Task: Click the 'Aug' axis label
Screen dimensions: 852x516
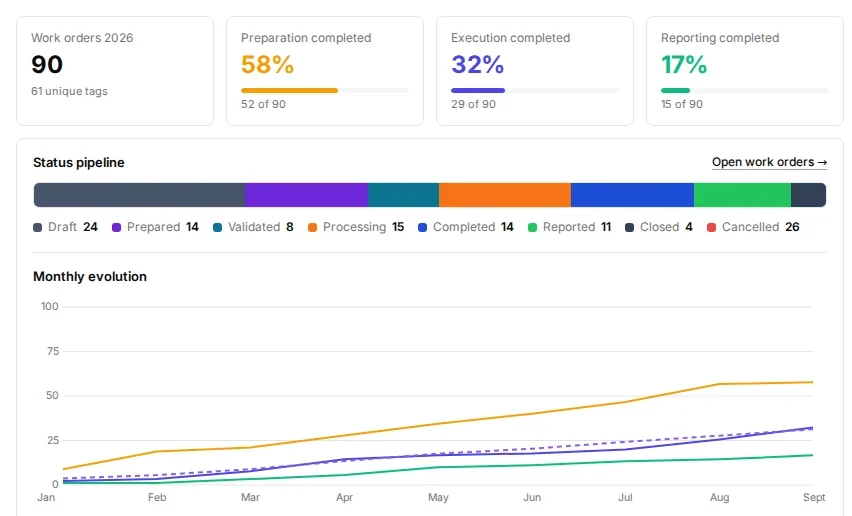Action: click(x=719, y=498)
